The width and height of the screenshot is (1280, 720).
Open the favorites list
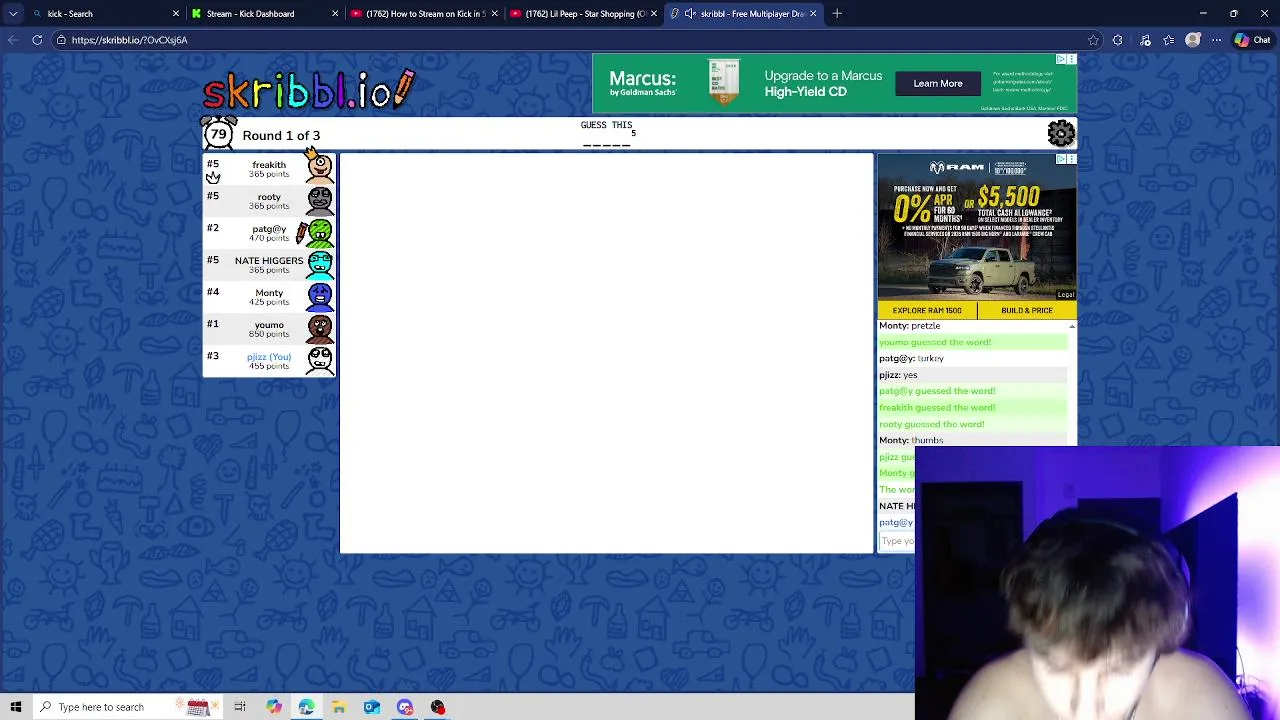1169,40
